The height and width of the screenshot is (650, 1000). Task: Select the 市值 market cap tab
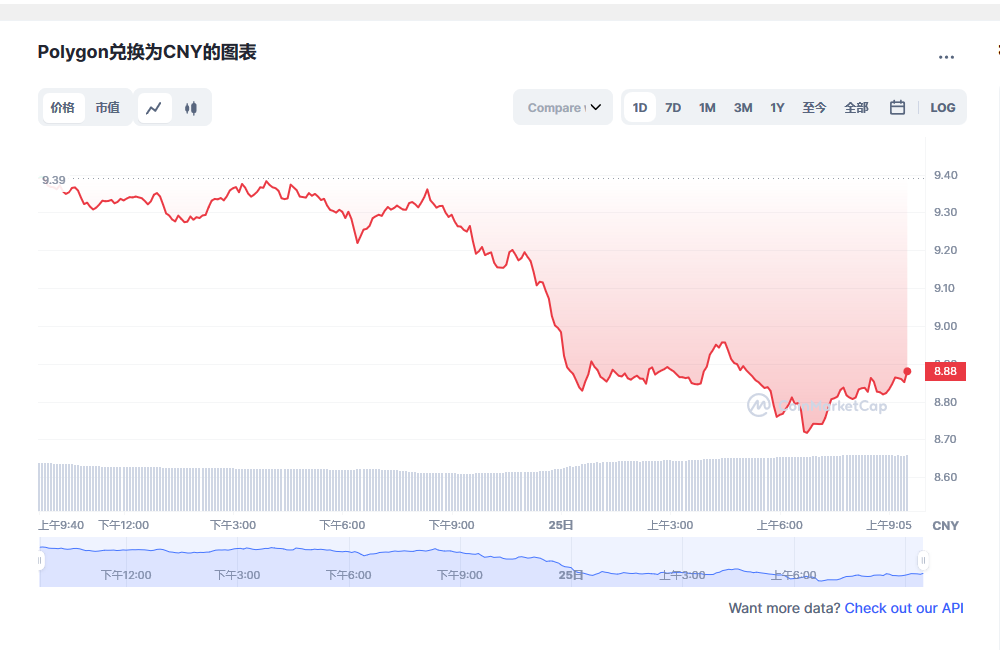click(x=108, y=108)
